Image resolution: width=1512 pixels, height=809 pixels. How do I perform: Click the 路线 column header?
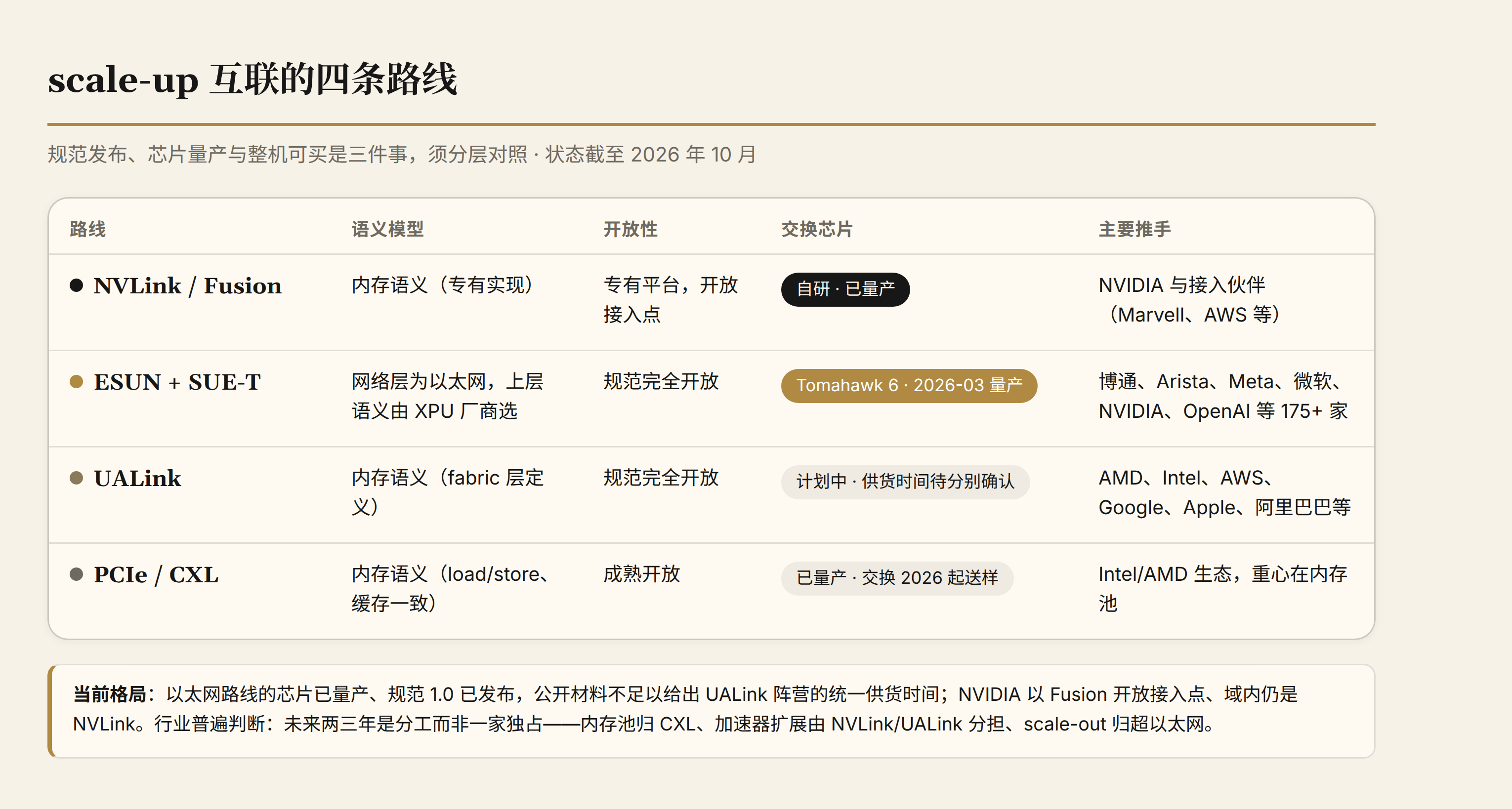point(87,229)
